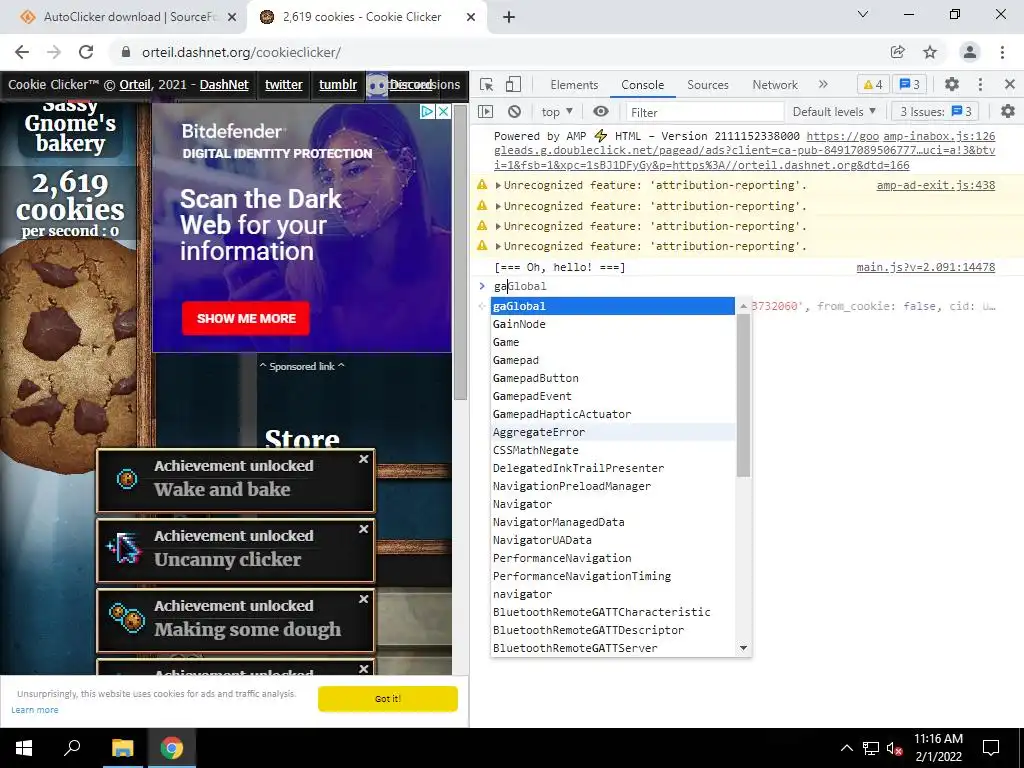Image resolution: width=1024 pixels, height=768 pixels.
Task: Open the Chrome three-dot menu
Action: (x=1002, y=52)
